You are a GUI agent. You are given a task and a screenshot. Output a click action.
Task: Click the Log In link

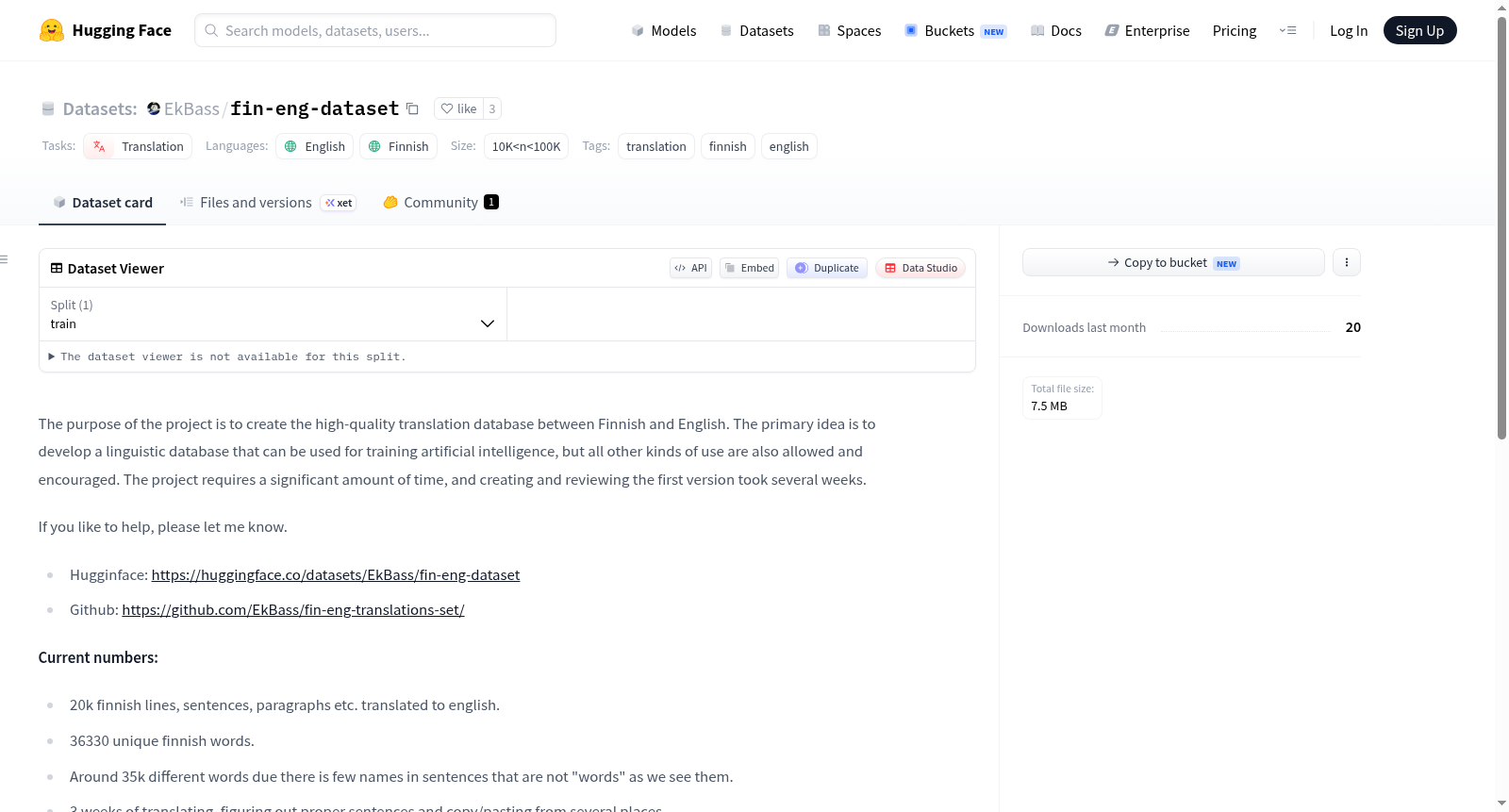pyautogui.click(x=1349, y=30)
